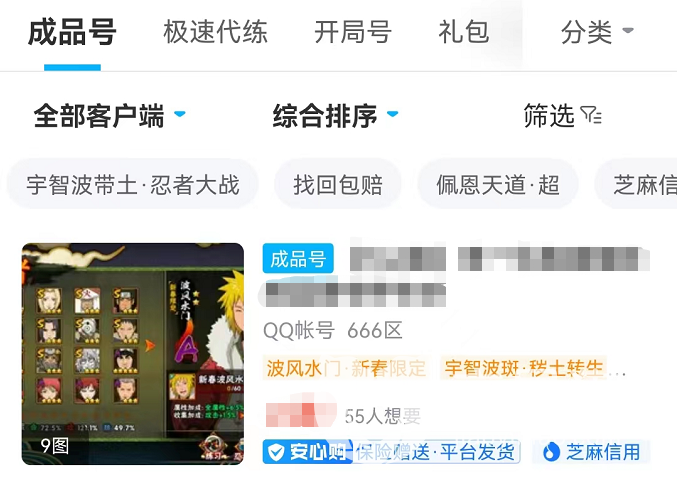Select the partially visible 芝麻信 chip
The image size is (680, 489).
click(x=636, y=185)
